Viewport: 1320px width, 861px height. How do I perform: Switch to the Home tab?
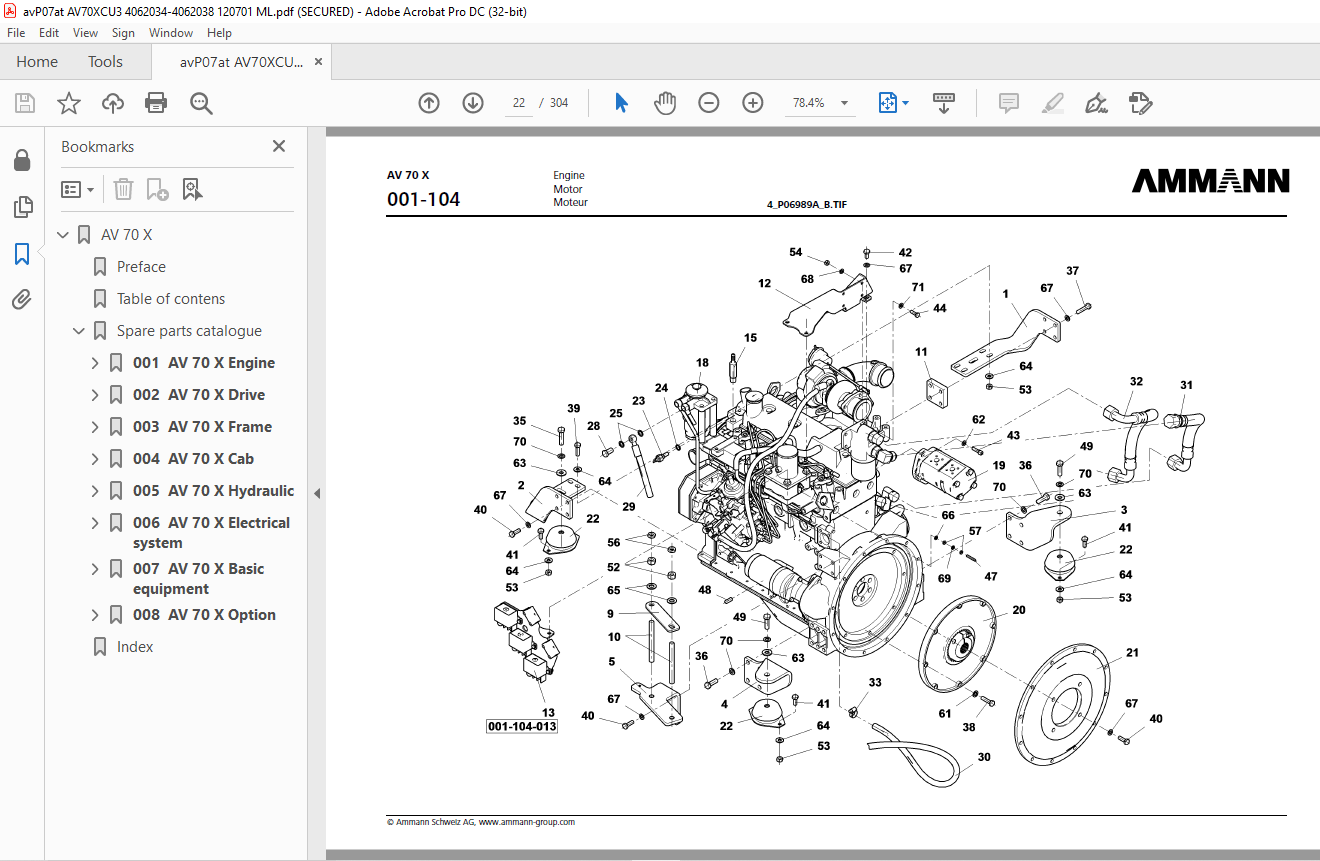(37, 62)
